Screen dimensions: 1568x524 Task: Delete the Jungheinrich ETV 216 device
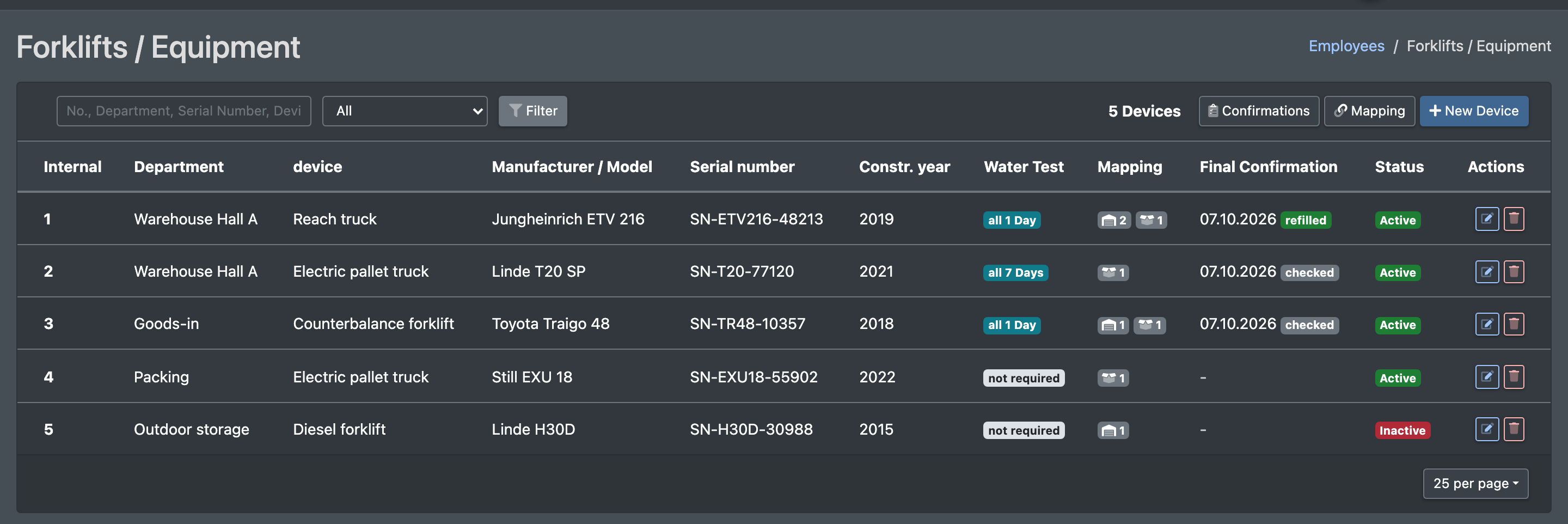(x=1513, y=219)
